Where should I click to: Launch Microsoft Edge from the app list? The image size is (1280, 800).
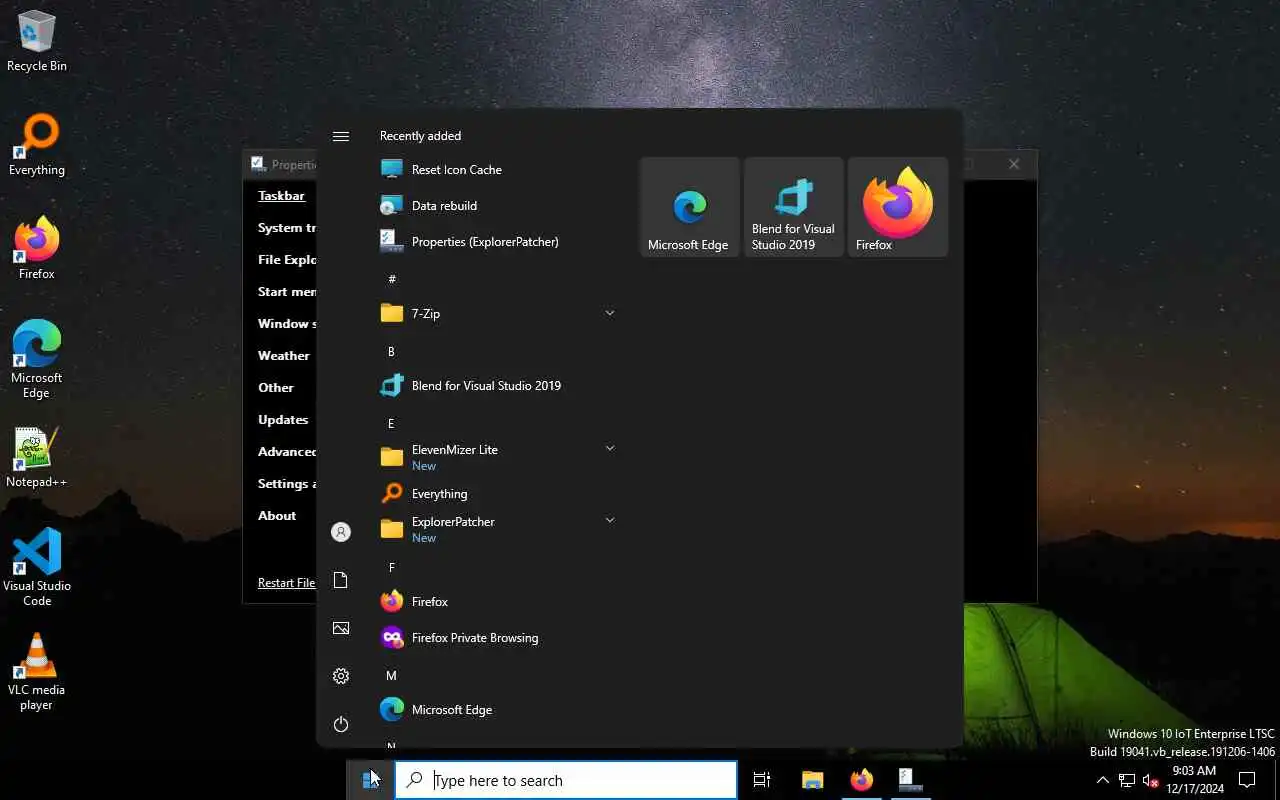pos(498,710)
